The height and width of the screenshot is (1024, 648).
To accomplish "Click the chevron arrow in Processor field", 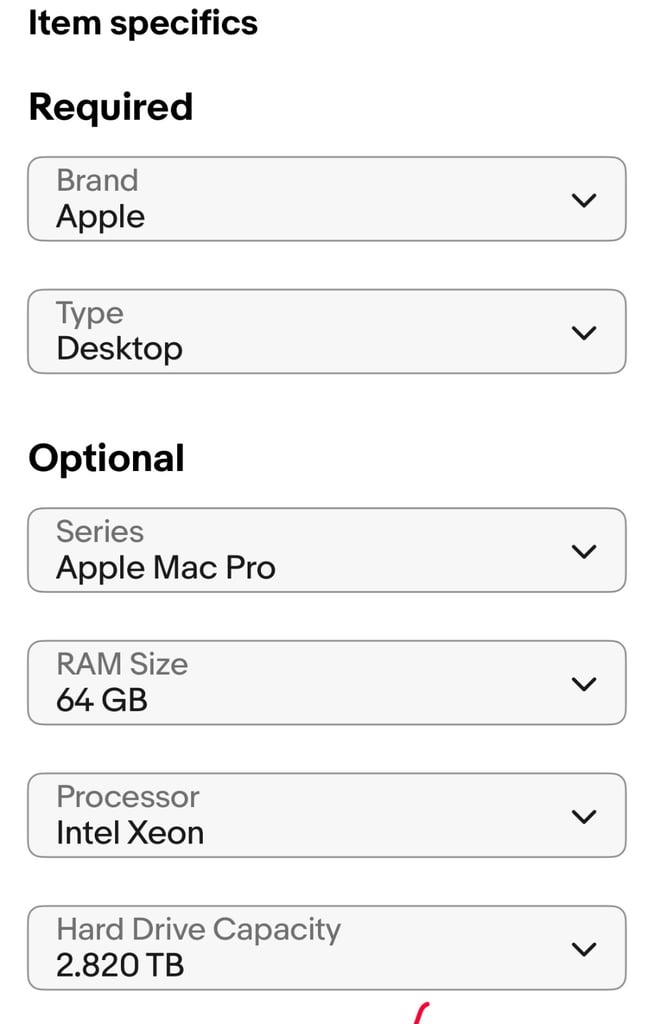I will 583,816.
